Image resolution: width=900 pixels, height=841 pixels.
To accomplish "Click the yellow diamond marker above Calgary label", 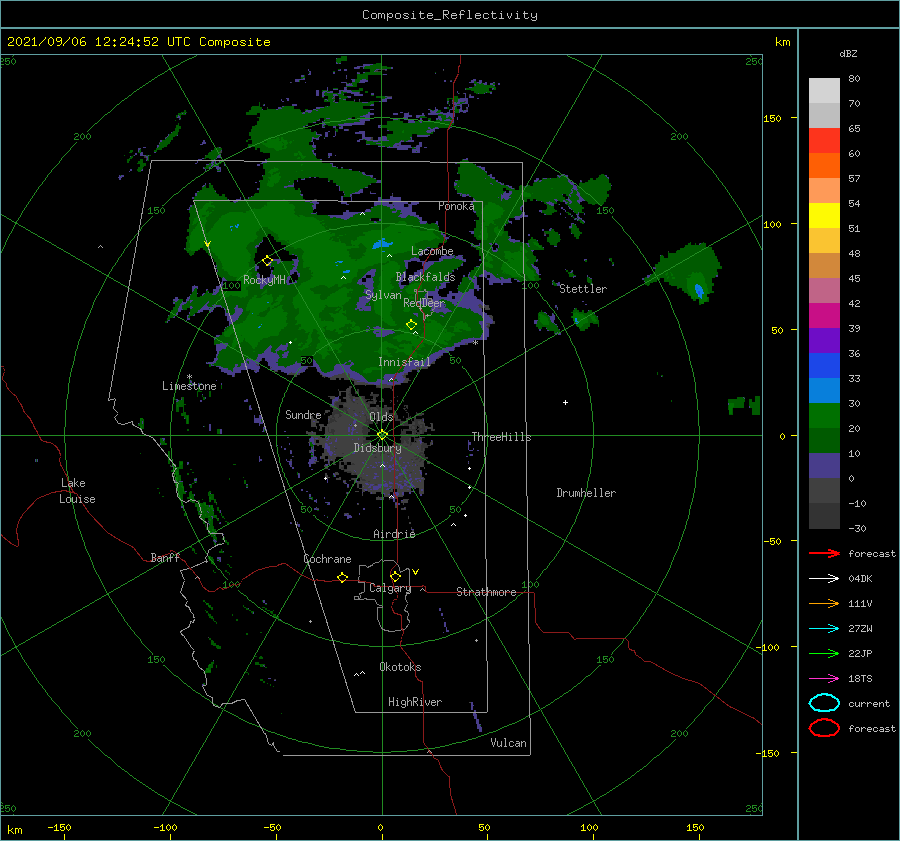I will pos(395,576).
